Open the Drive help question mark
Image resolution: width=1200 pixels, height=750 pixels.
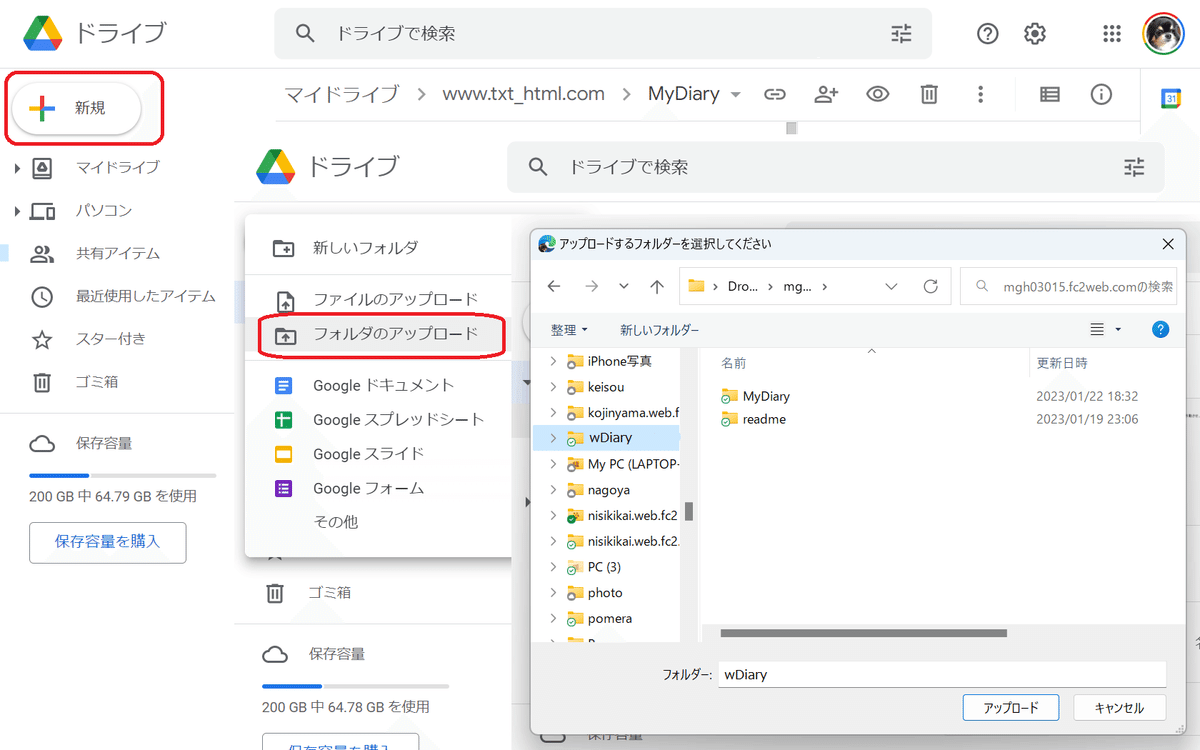988,34
